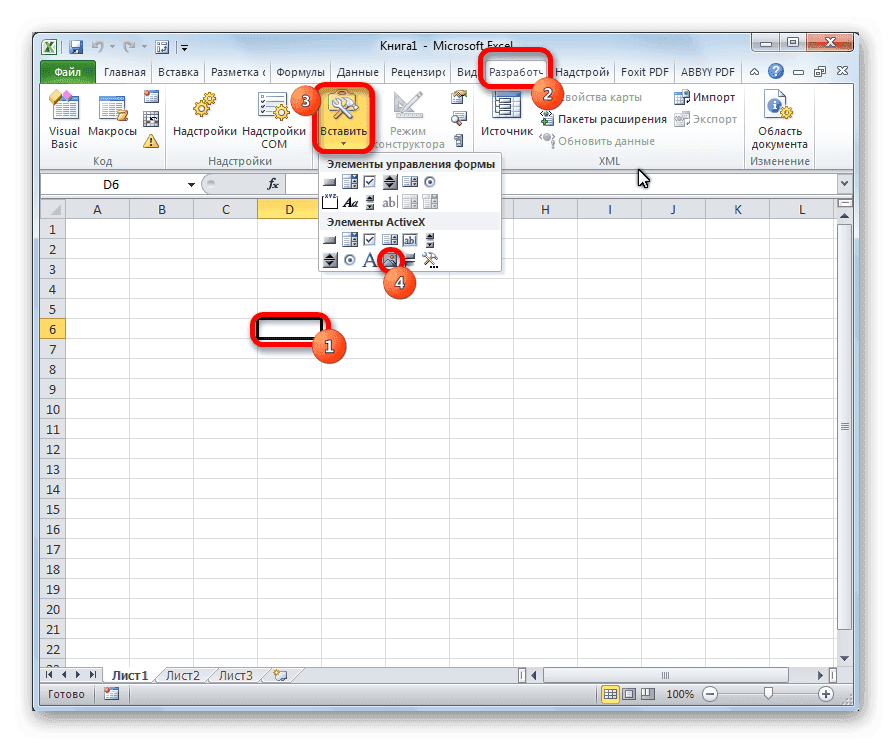Screen dimensions: 891x743
Task: Switch to the Разработчик tab
Action: point(512,71)
